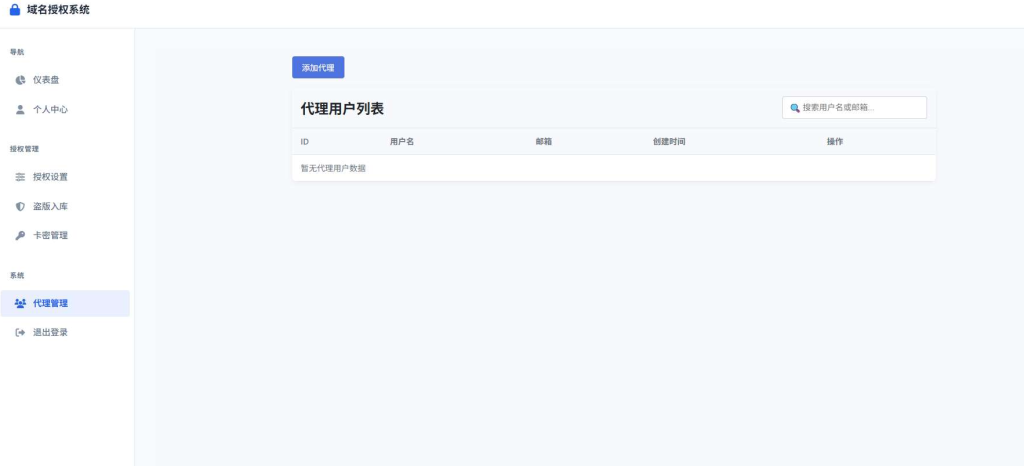This screenshot has height=466, width=1024.
Task: Click the 用户名 column header
Action: pyautogui.click(x=402, y=142)
